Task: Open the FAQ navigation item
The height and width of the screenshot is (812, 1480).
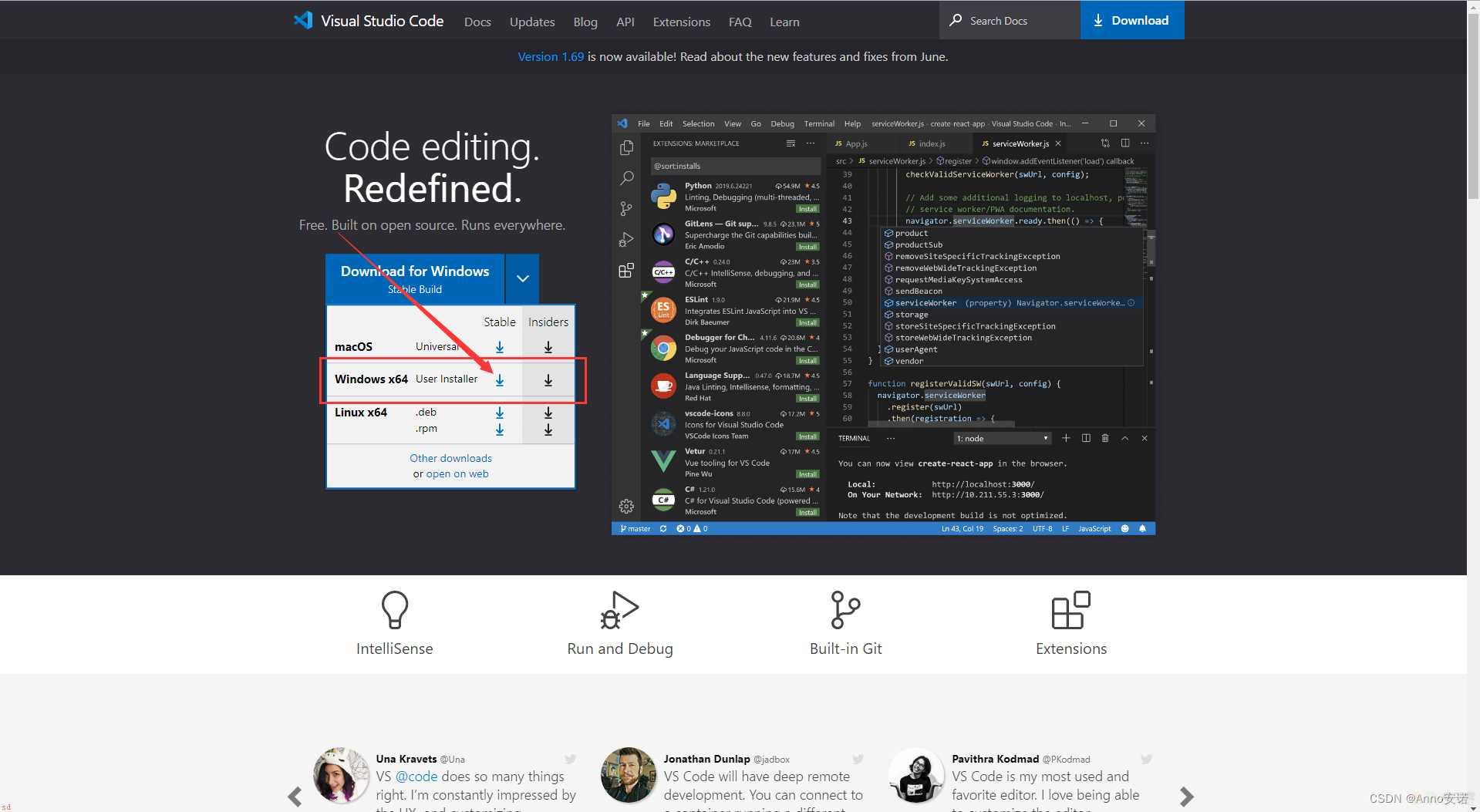Action: pyautogui.click(x=740, y=22)
